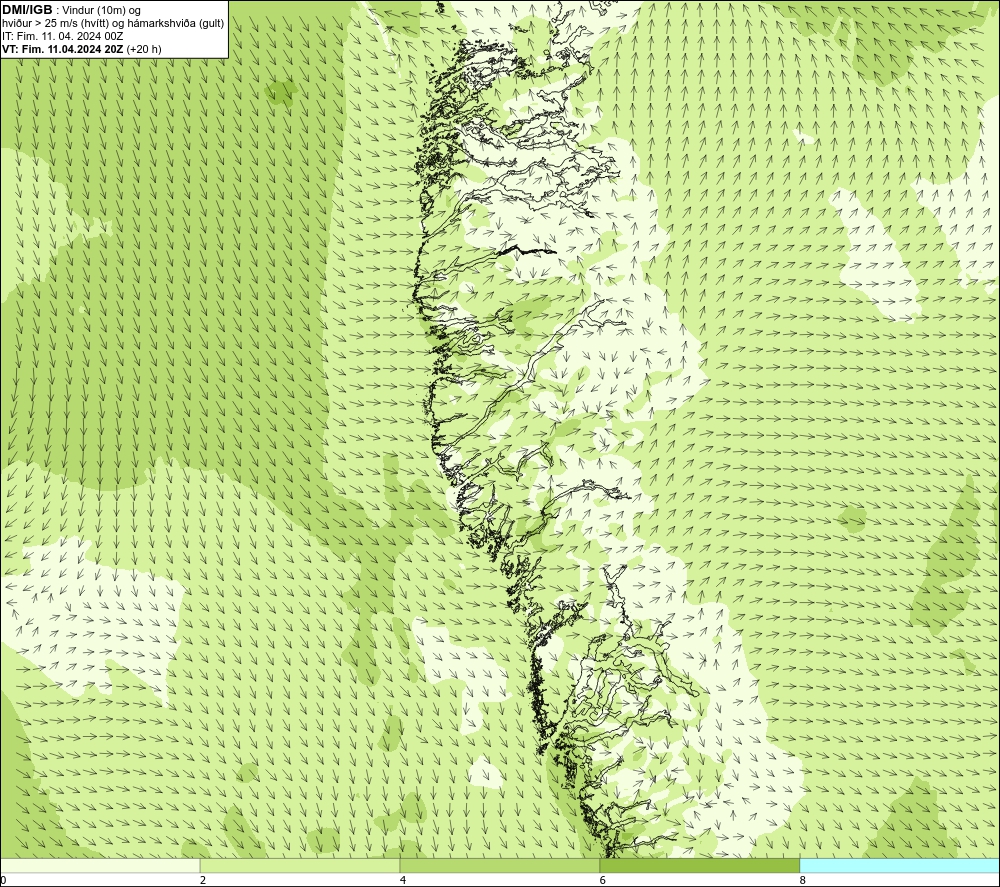Click legend scale label "2"

click(x=203, y=881)
